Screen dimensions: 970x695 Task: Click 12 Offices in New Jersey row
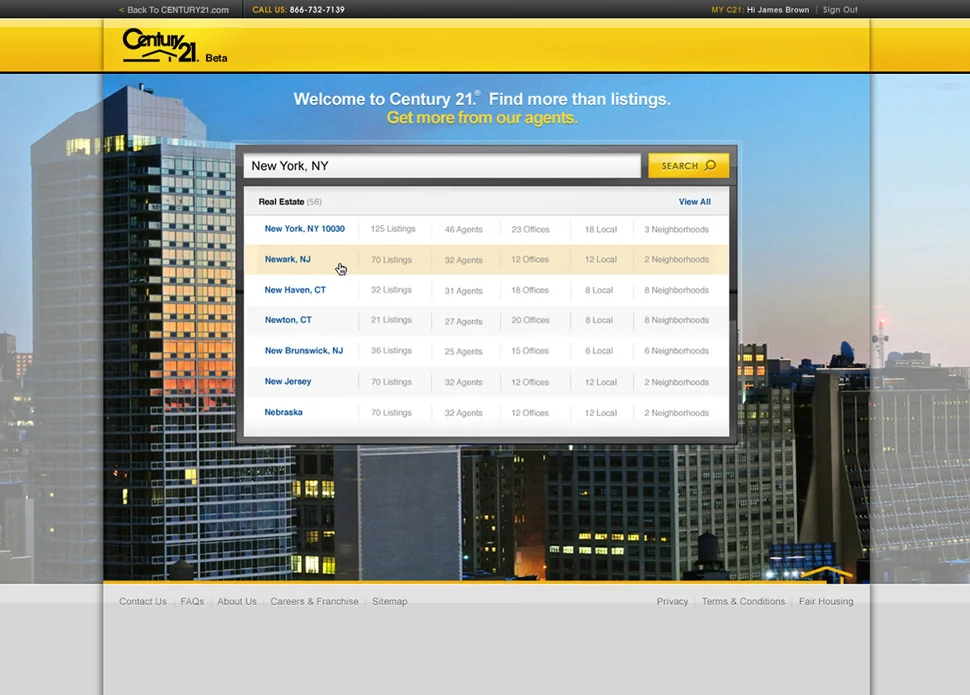pyautogui.click(x=530, y=382)
